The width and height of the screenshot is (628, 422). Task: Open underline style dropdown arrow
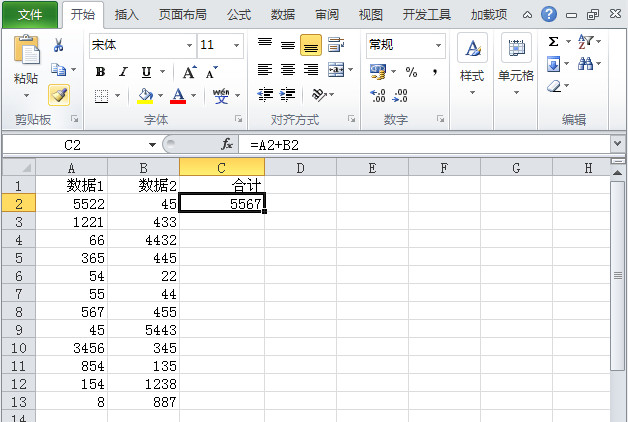point(162,72)
